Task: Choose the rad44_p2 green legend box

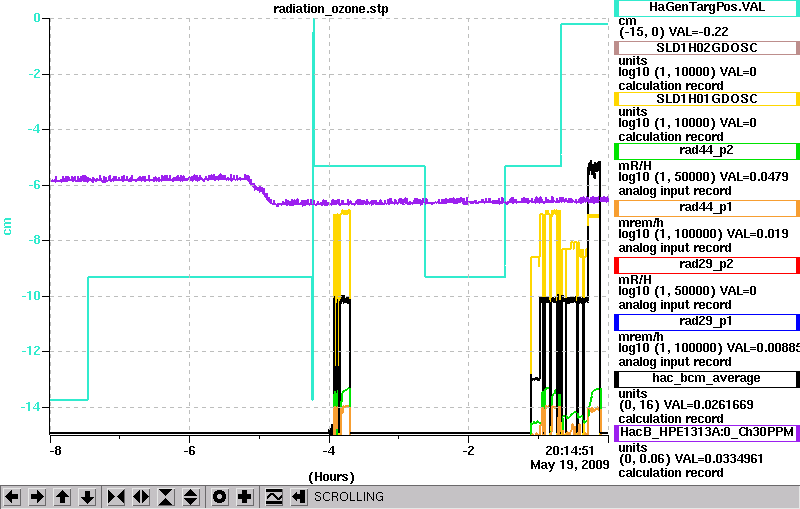Action: pyautogui.click(x=707, y=150)
